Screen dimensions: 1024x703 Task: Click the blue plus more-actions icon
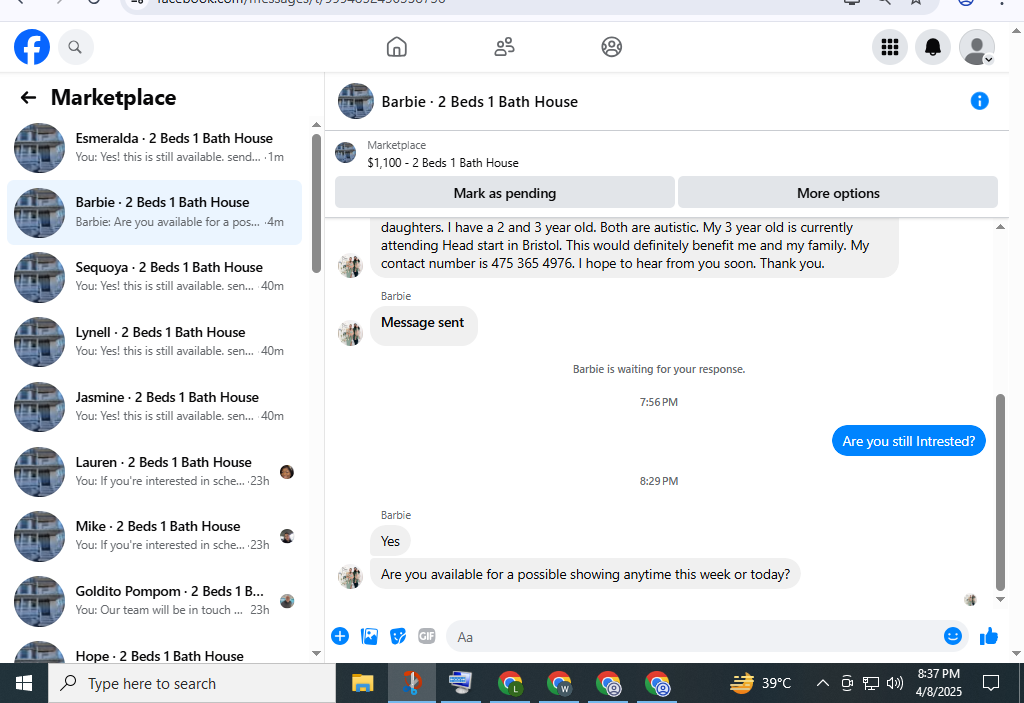(340, 636)
